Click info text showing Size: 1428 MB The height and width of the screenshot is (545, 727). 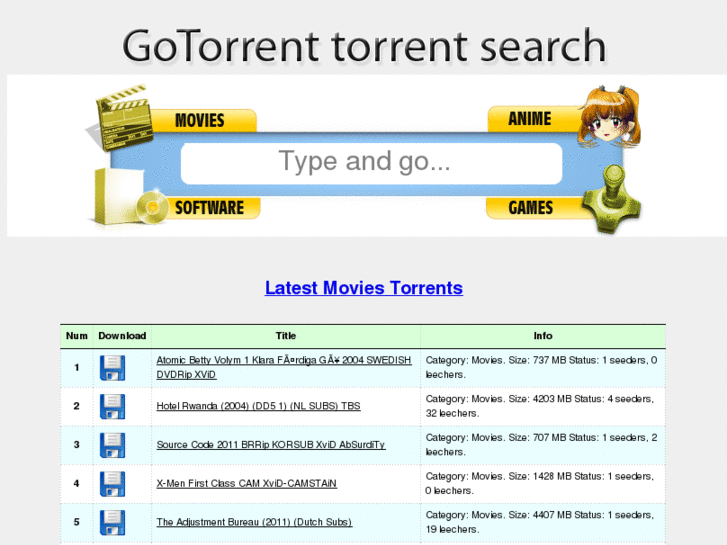click(540, 483)
